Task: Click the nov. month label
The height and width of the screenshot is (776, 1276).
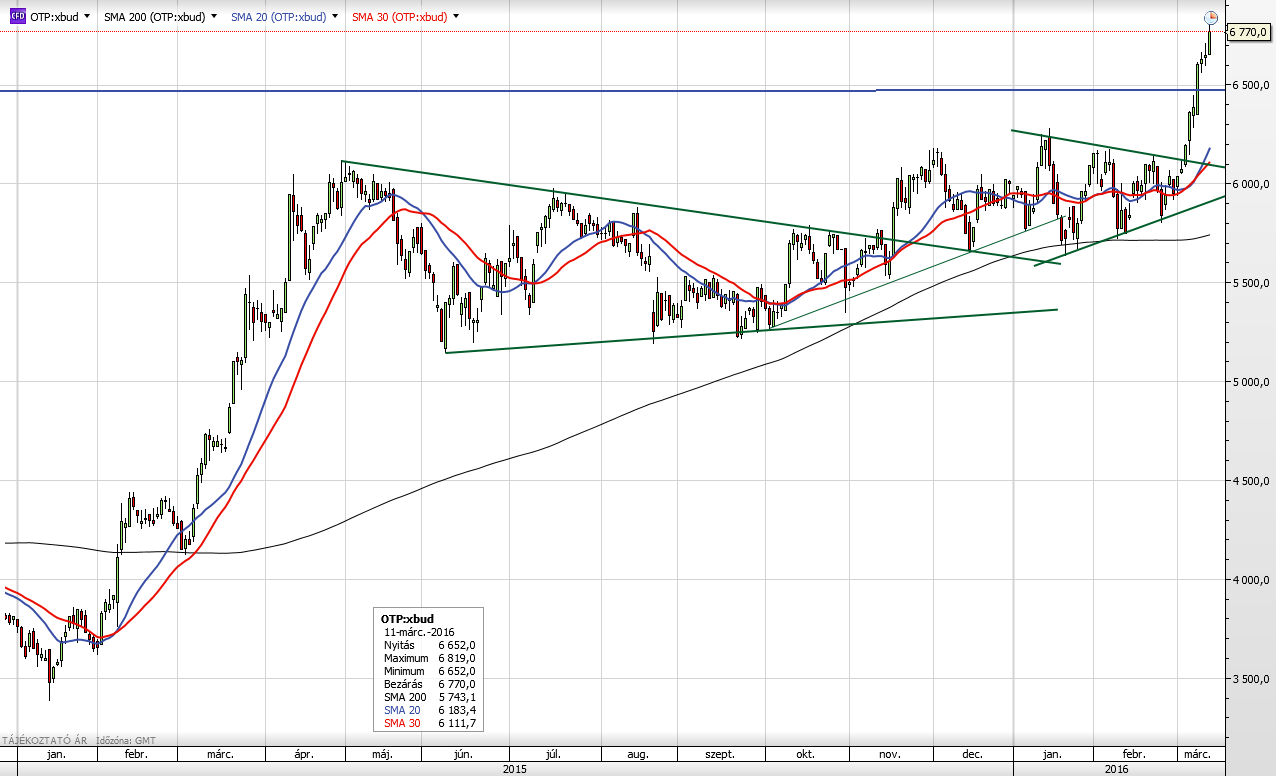Action: tap(890, 754)
